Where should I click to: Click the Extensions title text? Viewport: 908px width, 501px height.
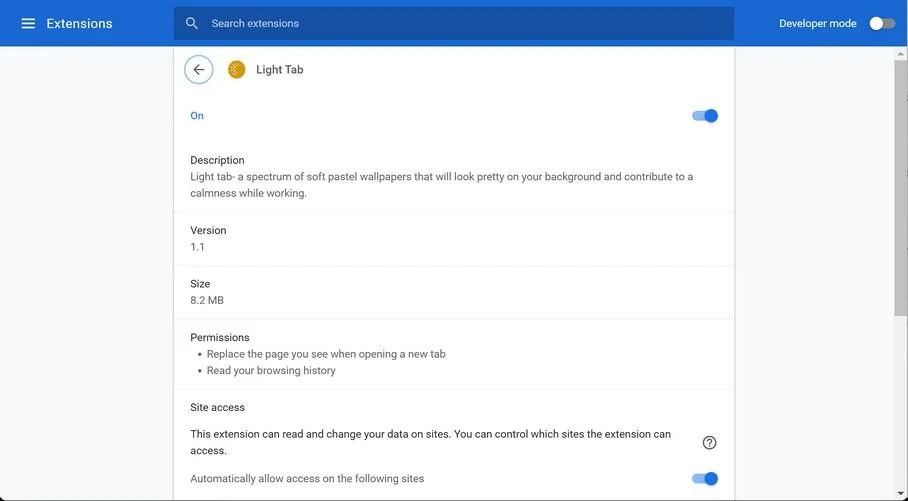click(x=79, y=23)
